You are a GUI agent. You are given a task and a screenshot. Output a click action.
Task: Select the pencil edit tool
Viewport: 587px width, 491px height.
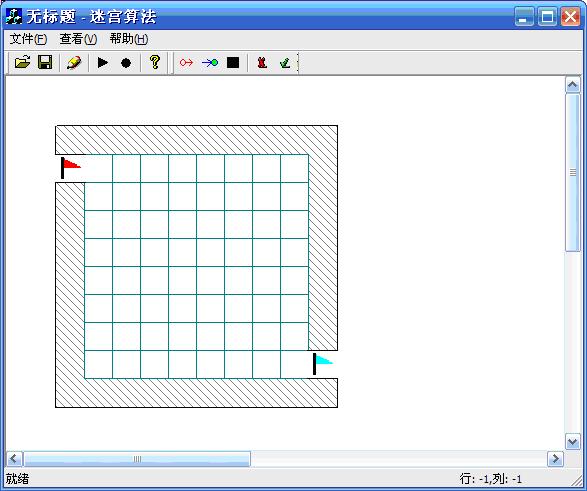point(74,62)
